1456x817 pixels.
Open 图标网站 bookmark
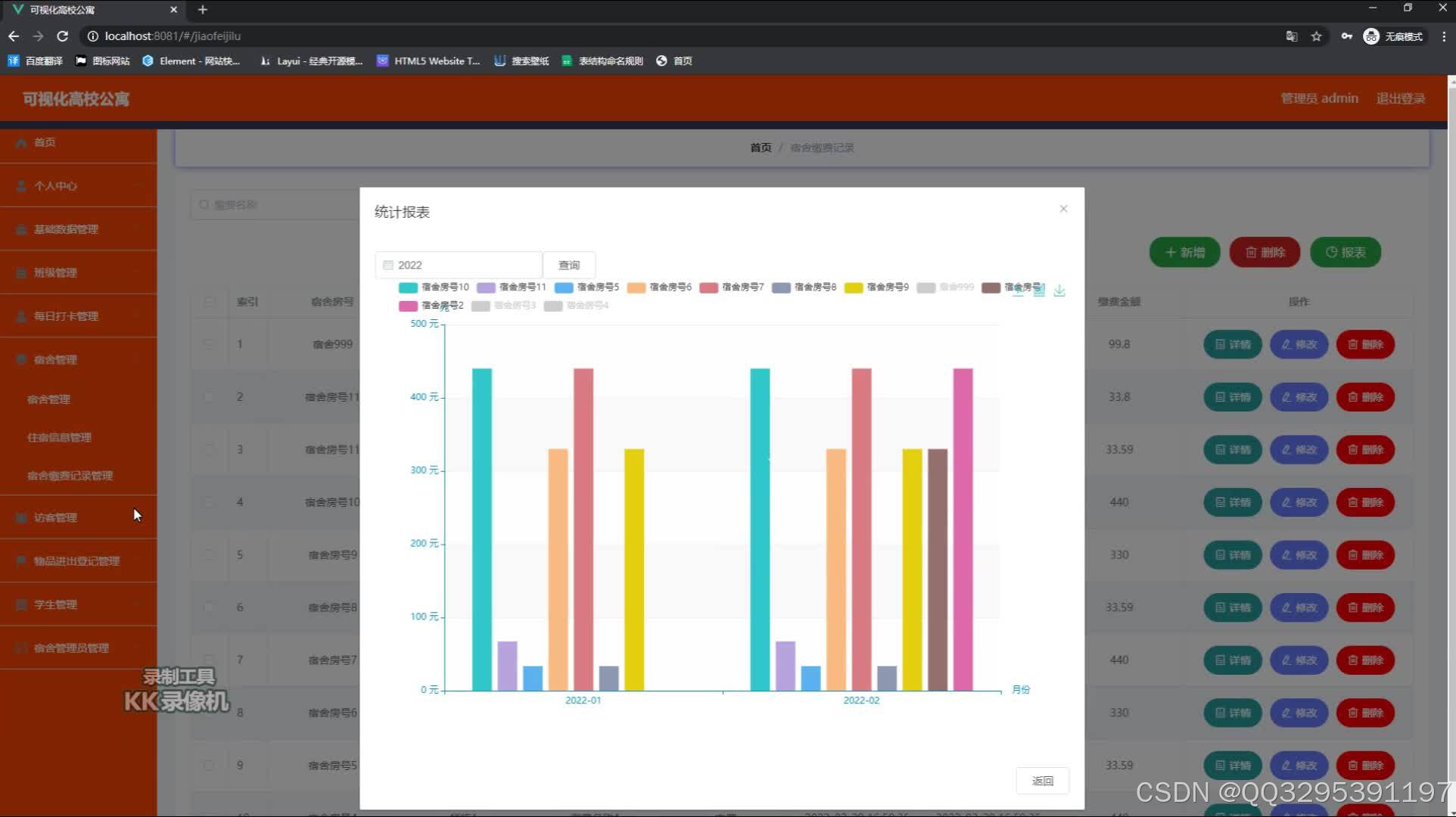[x=103, y=61]
